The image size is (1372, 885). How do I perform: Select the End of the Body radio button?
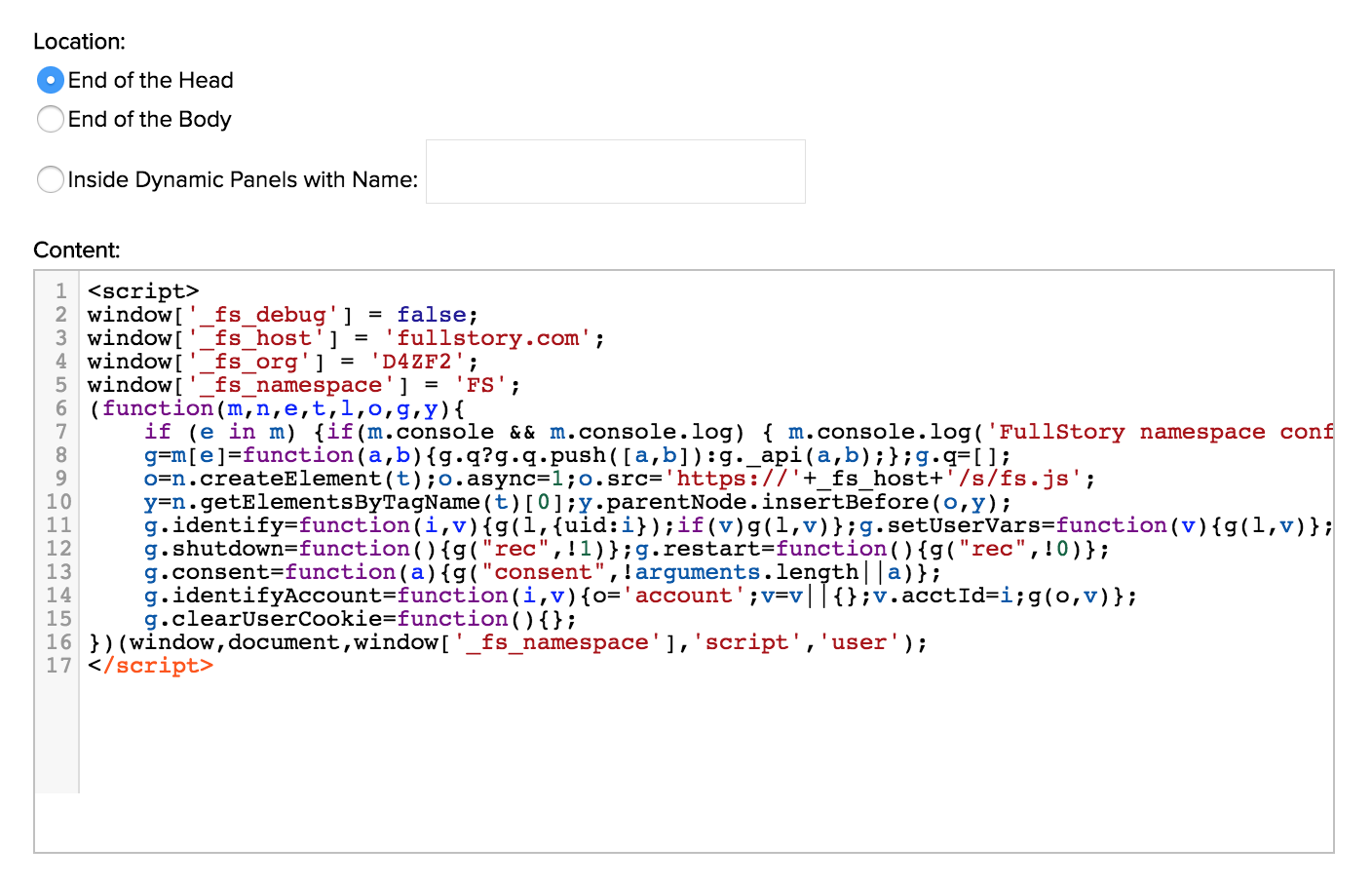(x=51, y=119)
